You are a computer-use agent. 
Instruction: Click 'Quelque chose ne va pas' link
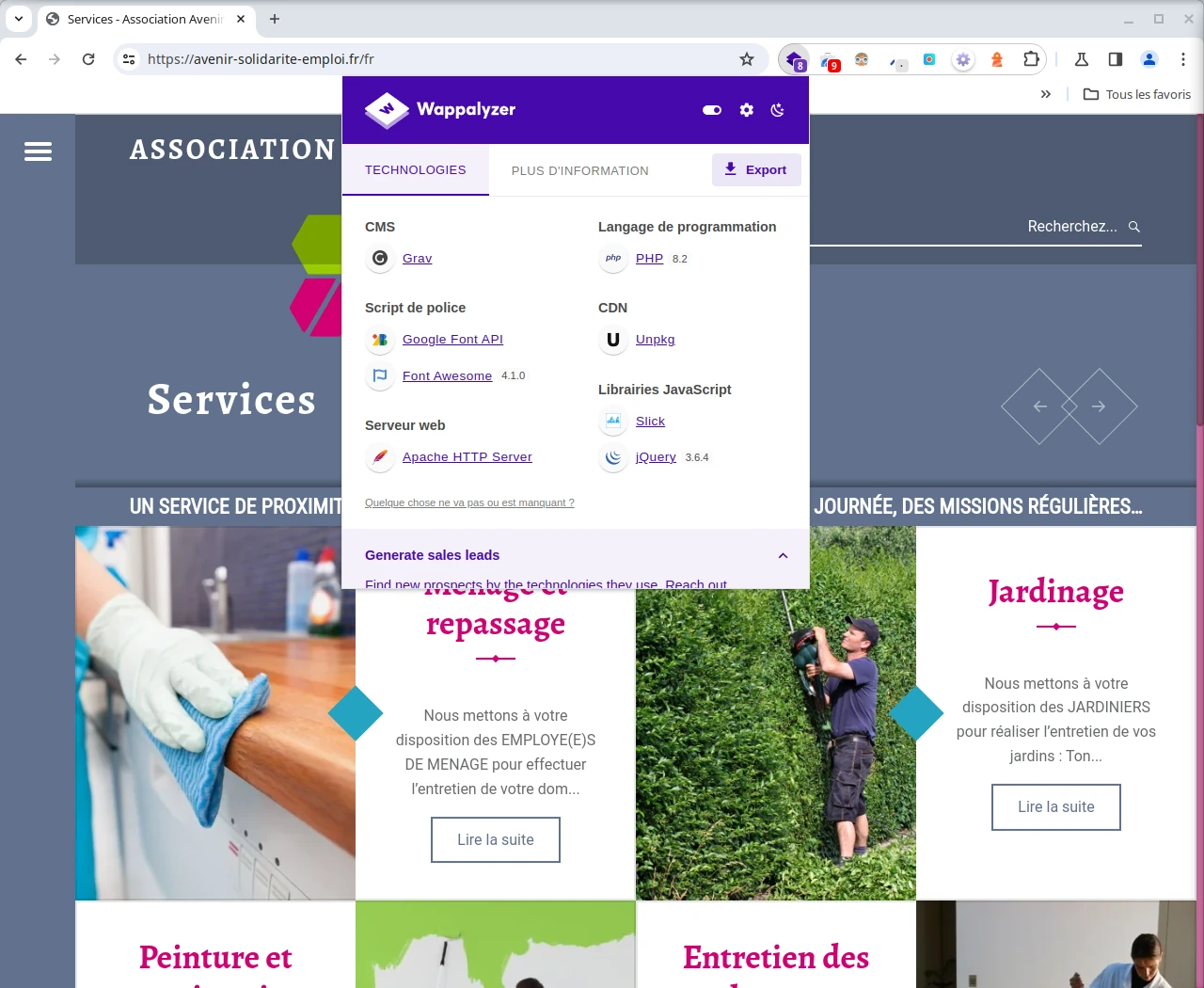pyautogui.click(x=469, y=502)
